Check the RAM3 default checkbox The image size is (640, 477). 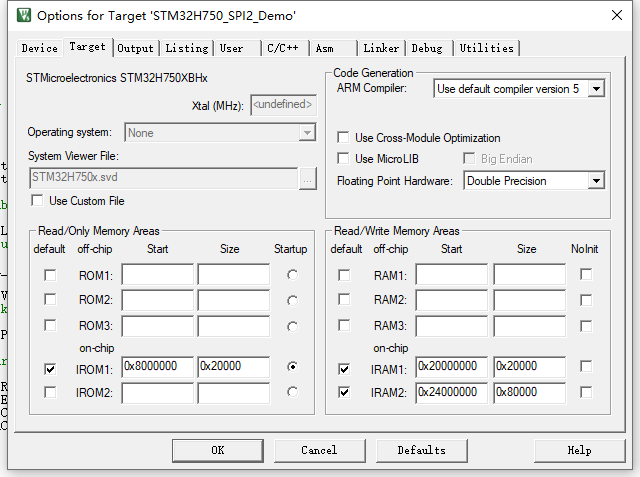click(344, 325)
